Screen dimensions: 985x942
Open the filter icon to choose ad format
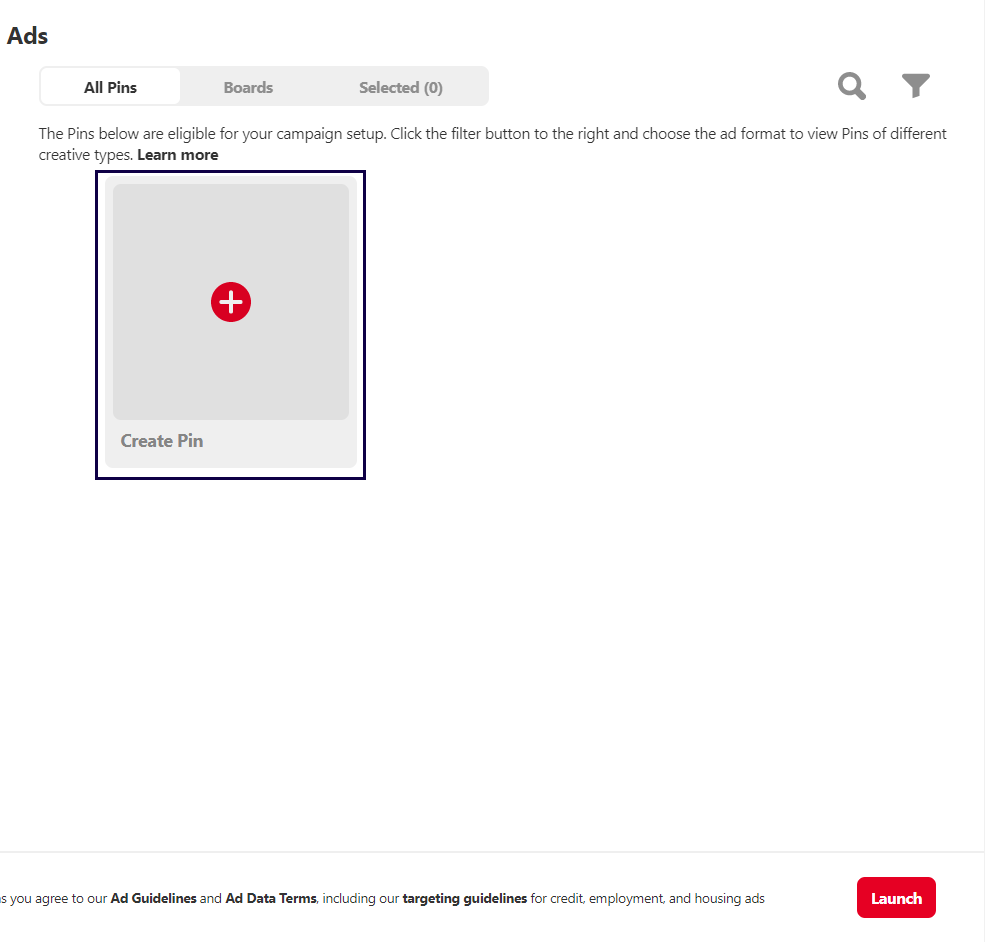click(915, 86)
